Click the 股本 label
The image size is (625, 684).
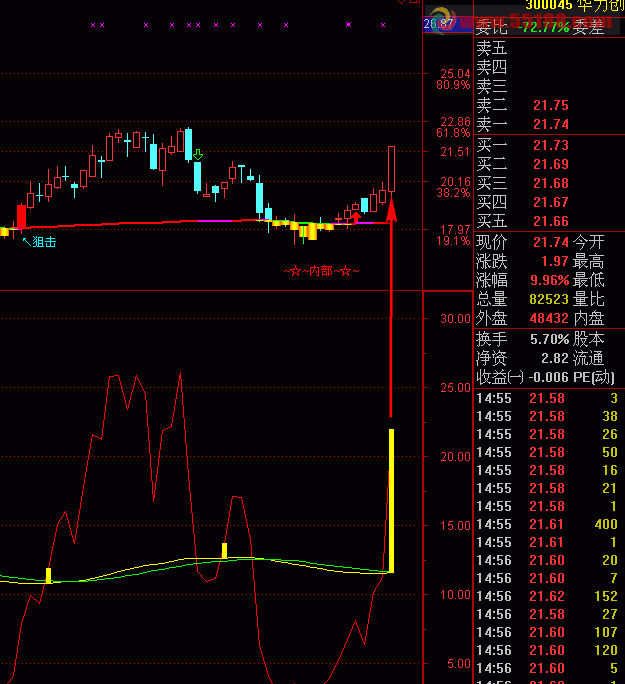point(588,339)
